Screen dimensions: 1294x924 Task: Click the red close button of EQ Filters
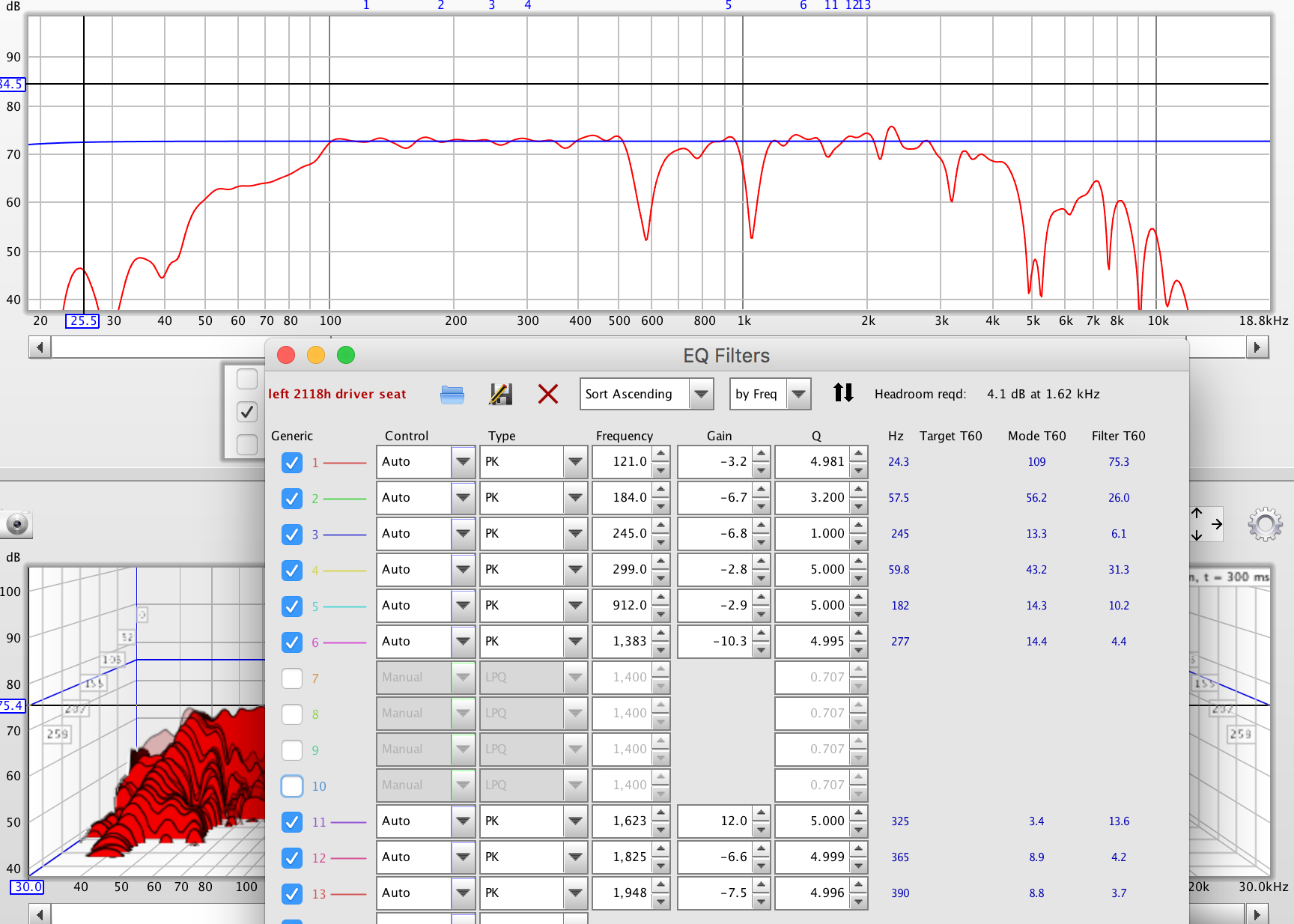286,355
